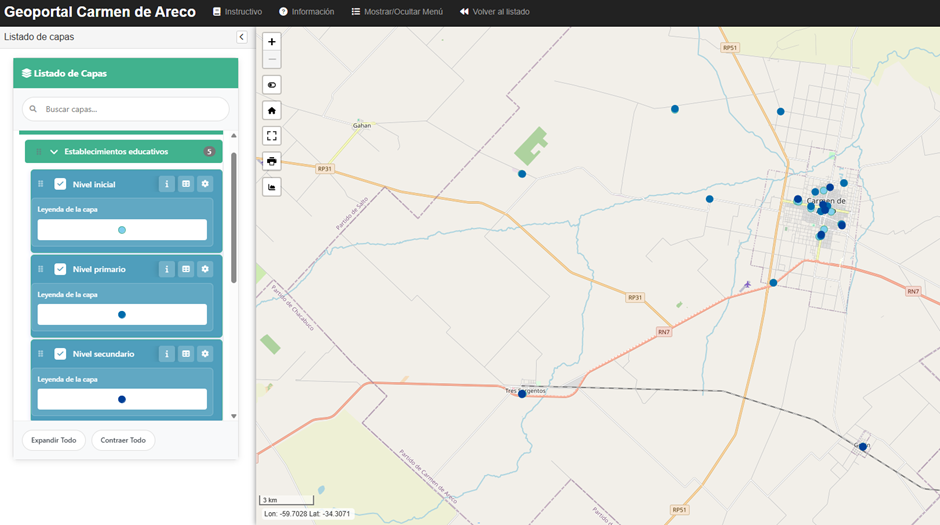Screen dimensions: 940x525
Task: Open attribute table for Nivel primario
Action: [x=186, y=269]
